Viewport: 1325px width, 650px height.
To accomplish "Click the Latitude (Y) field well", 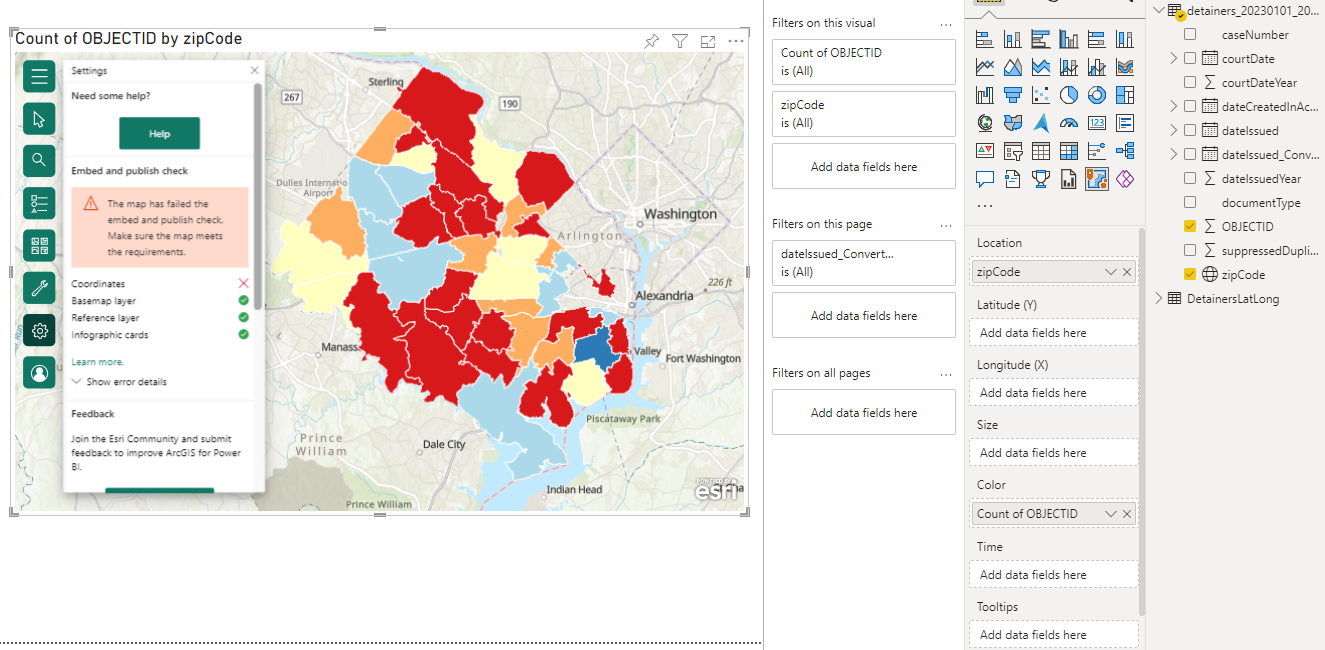I will point(1054,333).
